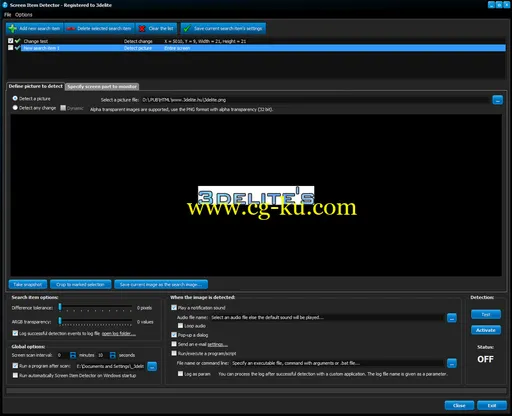Toggle checkbox of New search item 1
512x416 pixels.
pyautogui.click(x=10, y=48)
